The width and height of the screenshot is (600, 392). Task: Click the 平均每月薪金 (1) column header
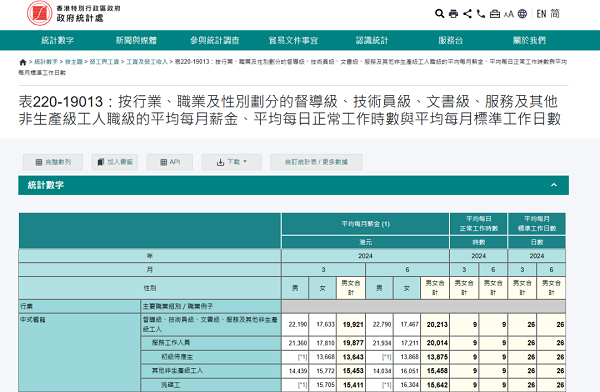[365, 224]
